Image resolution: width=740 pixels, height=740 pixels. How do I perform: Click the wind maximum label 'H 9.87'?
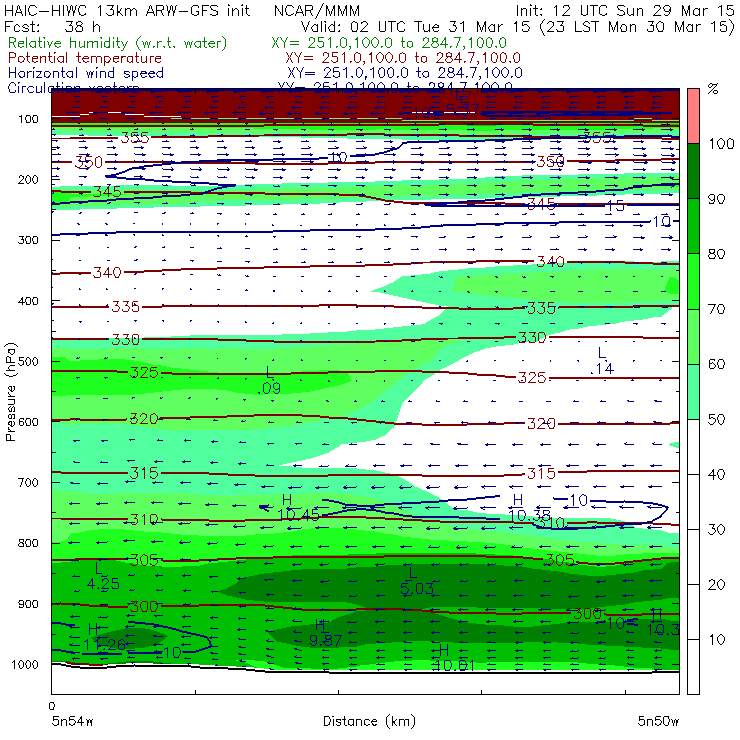point(326,633)
